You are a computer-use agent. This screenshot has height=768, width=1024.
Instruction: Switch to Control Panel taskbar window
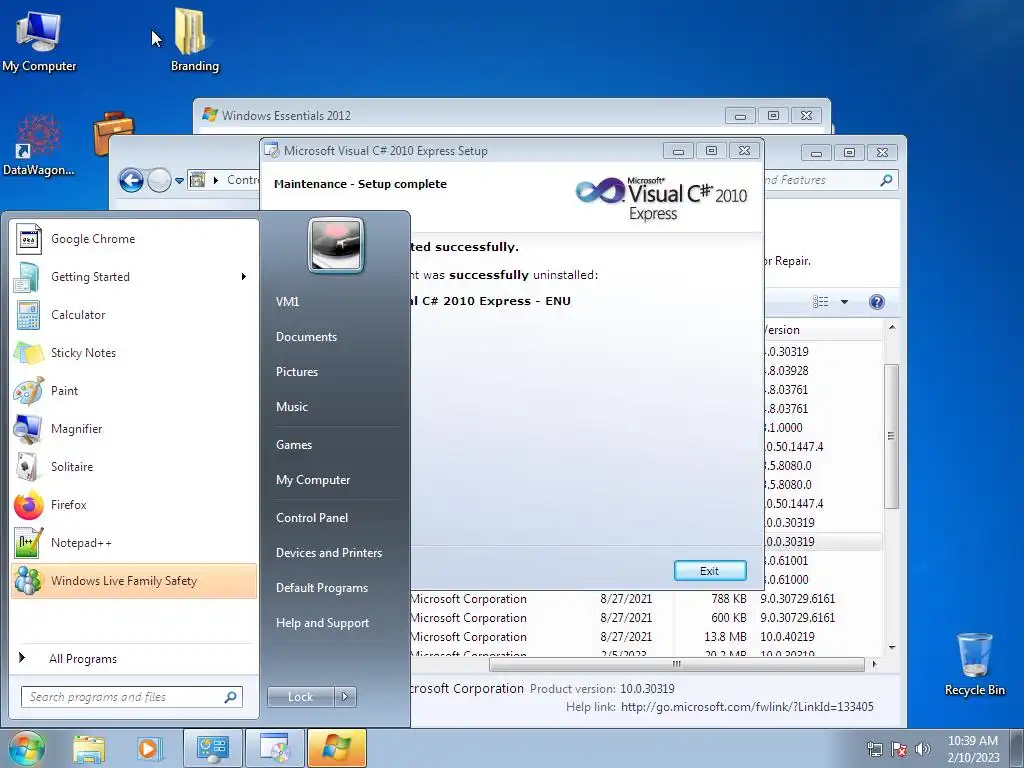pos(212,748)
